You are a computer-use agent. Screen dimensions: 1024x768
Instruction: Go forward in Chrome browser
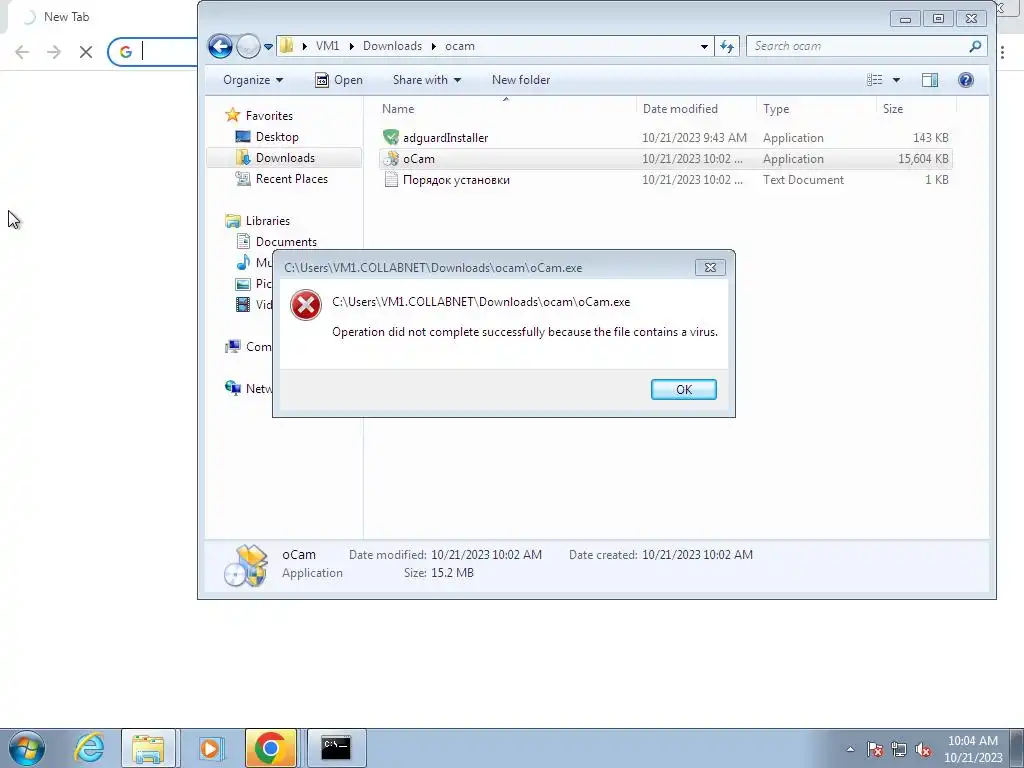(54, 52)
